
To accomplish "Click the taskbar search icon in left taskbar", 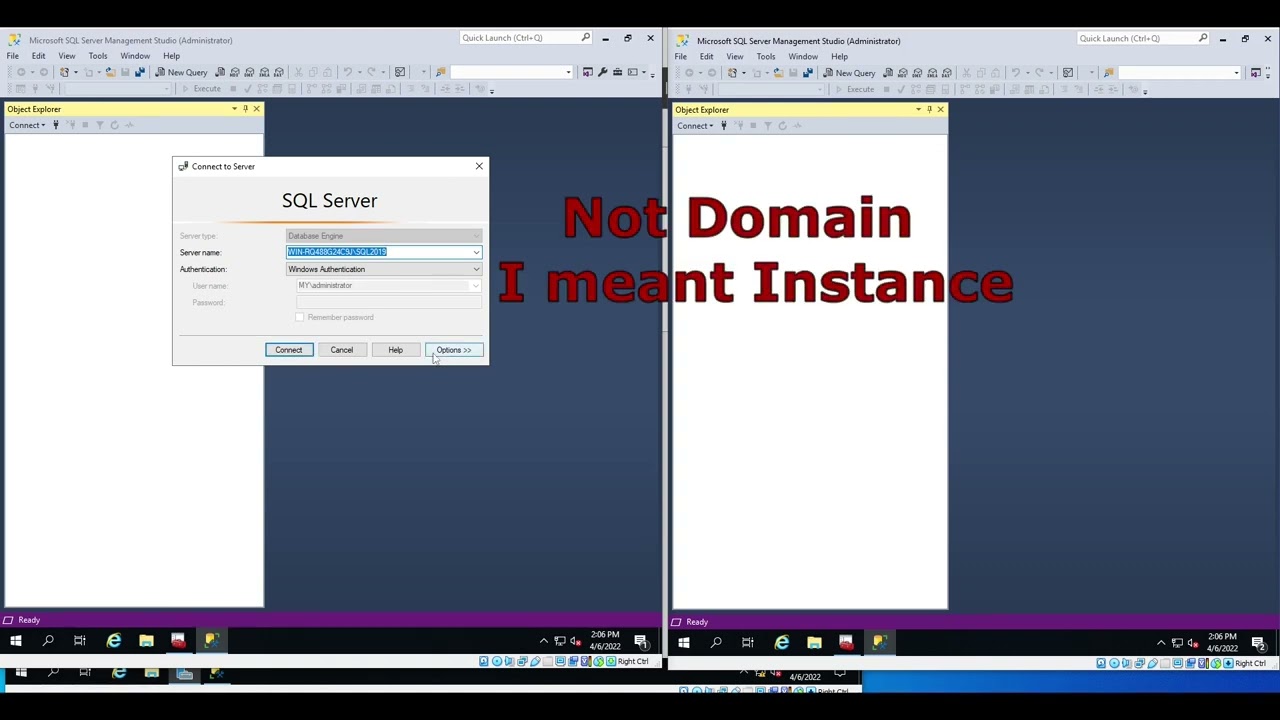I will tap(48, 641).
